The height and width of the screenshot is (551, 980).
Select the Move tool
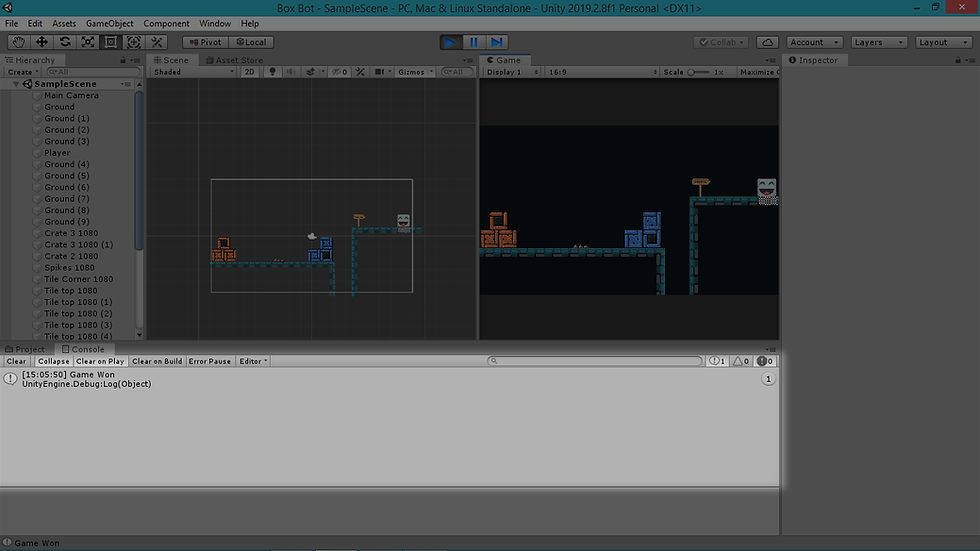click(42, 42)
